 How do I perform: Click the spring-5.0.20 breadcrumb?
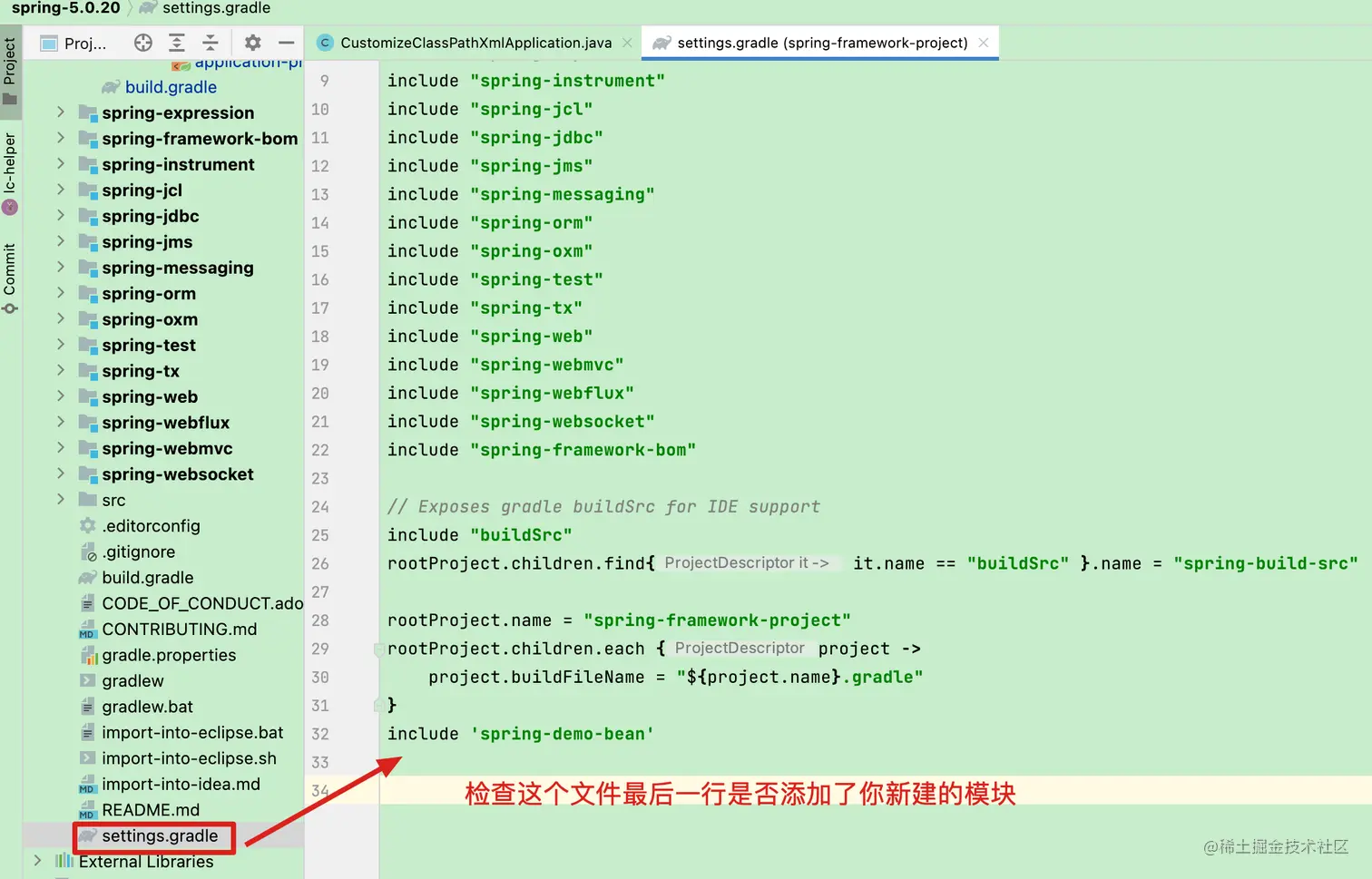[65, 8]
